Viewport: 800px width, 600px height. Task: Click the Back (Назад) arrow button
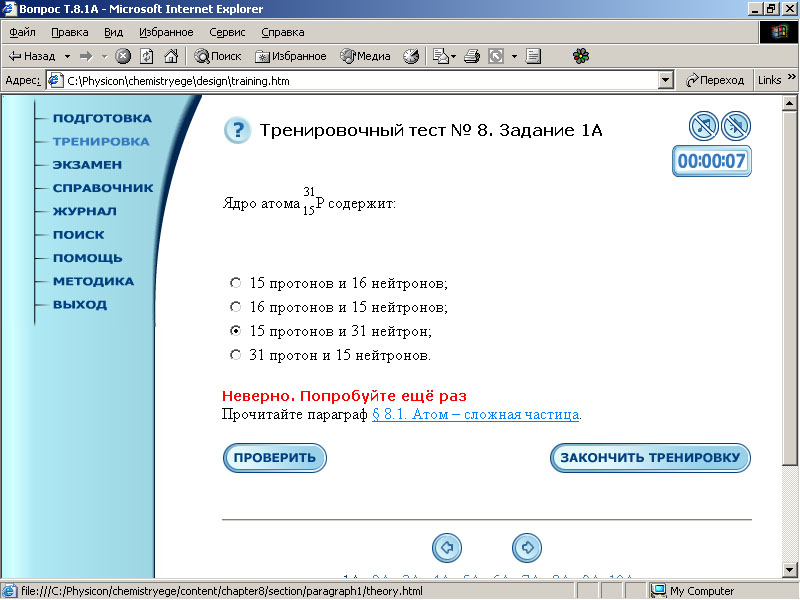click(32, 56)
